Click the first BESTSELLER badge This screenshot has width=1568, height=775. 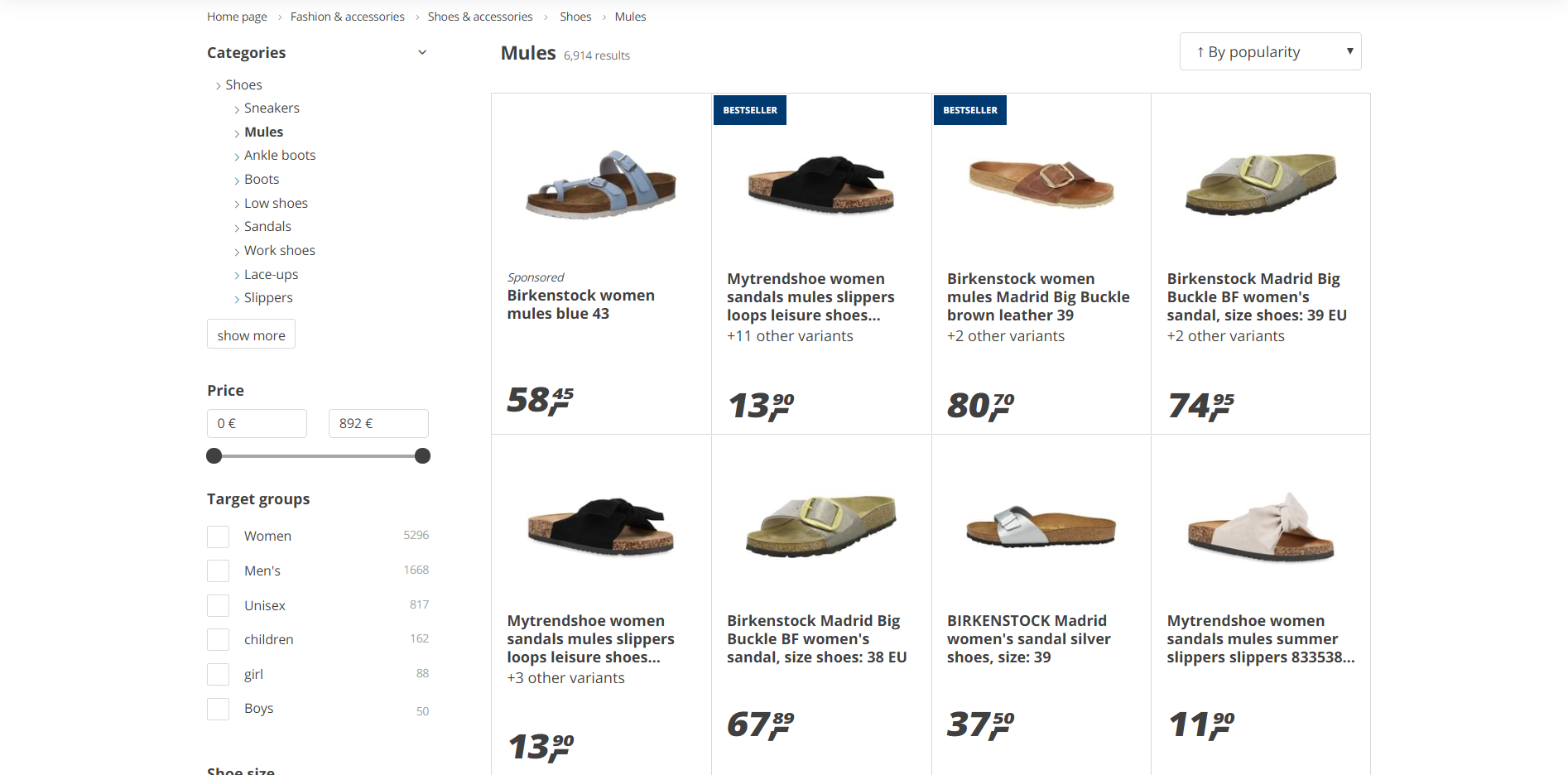pos(750,110)
